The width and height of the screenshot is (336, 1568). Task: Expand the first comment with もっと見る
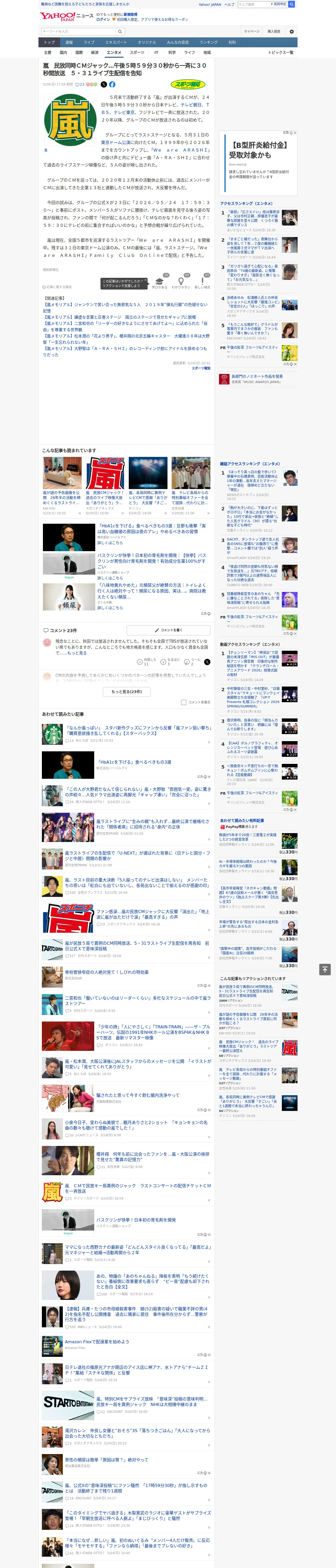[77, 653]
